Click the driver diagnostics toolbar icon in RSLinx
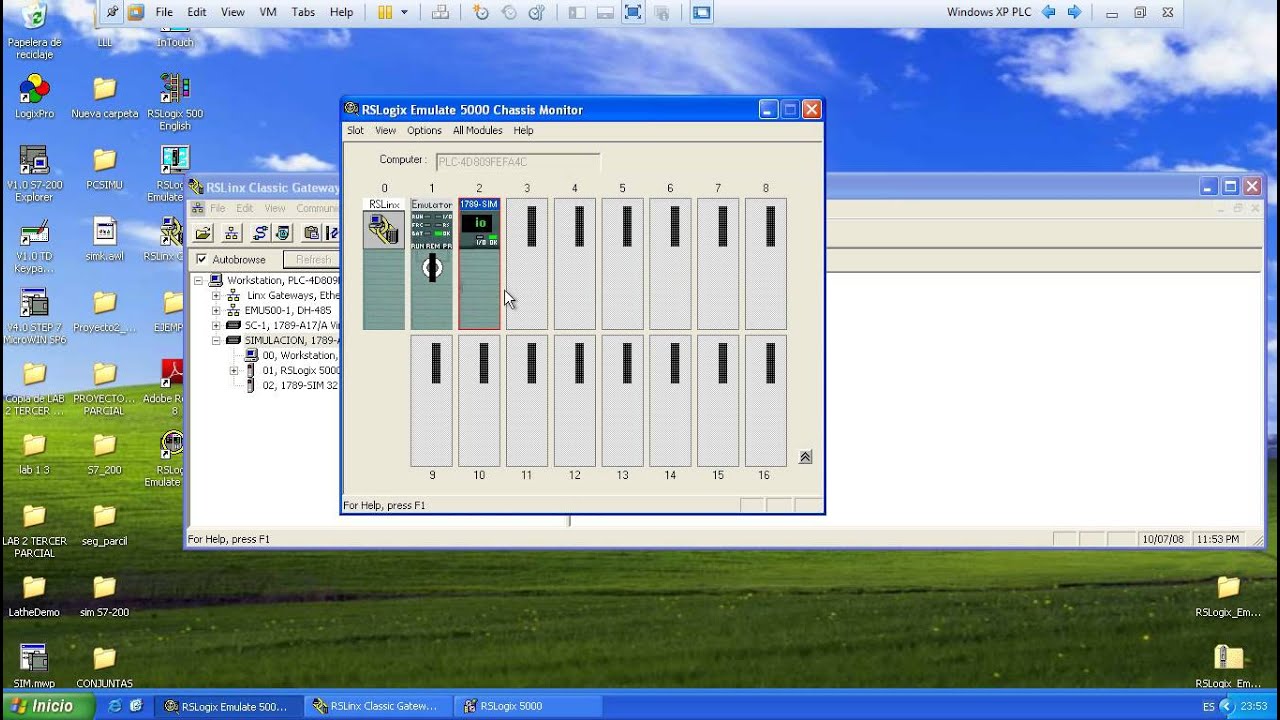The height and width of the screenshot is (720, 1280). [x=283, y=233]
